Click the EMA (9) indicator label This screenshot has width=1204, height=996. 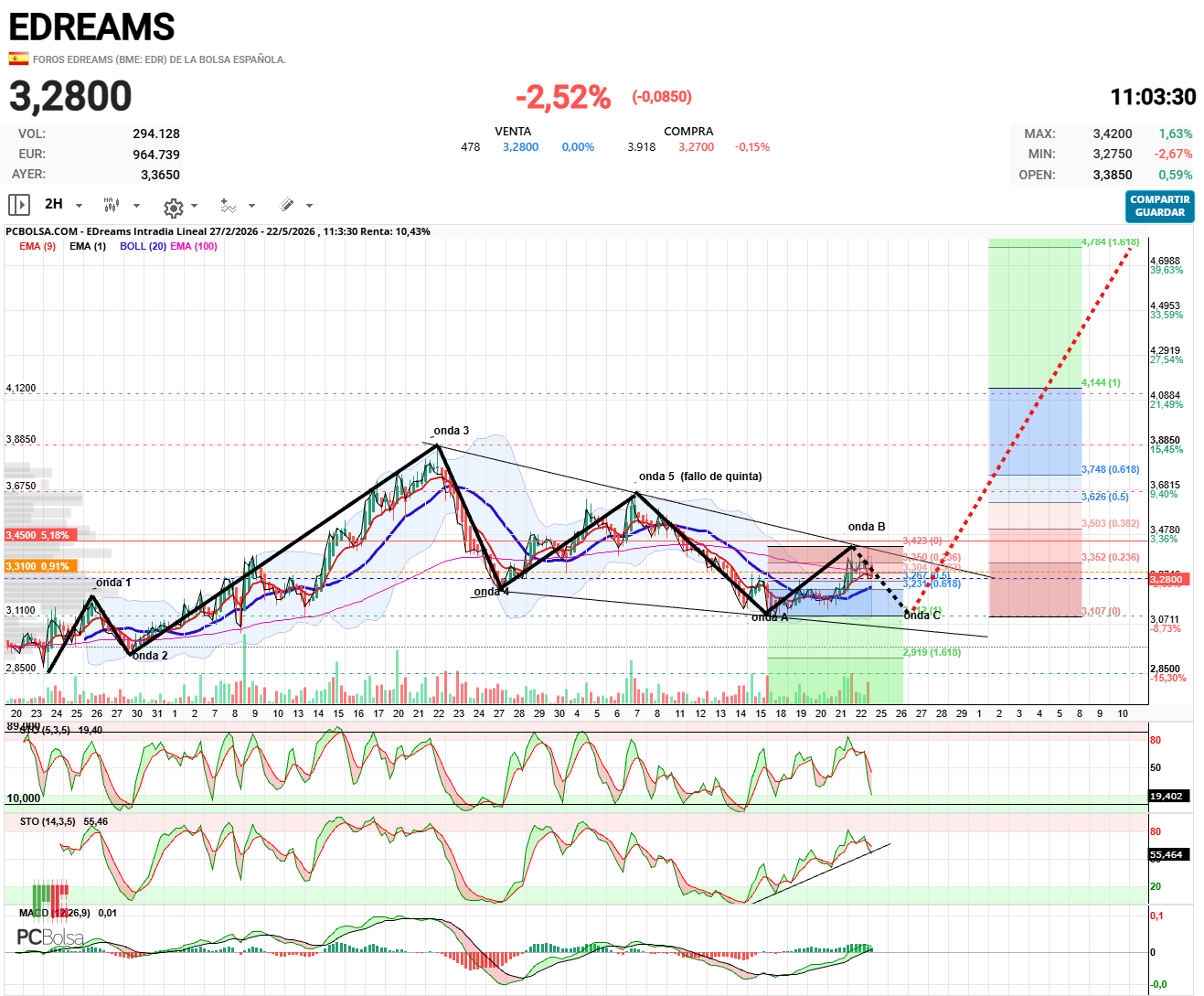click(x=37, y=246)
